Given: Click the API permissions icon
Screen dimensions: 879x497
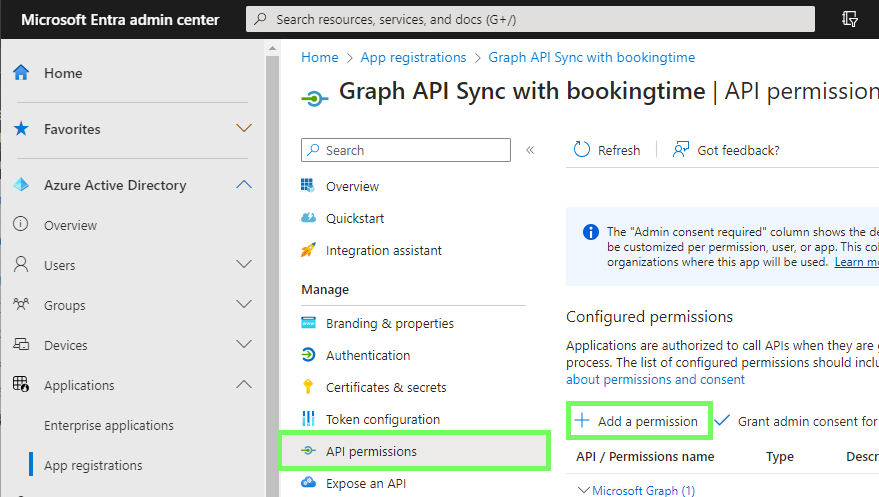Looking at the screenshot, I should tap(308, 450).
